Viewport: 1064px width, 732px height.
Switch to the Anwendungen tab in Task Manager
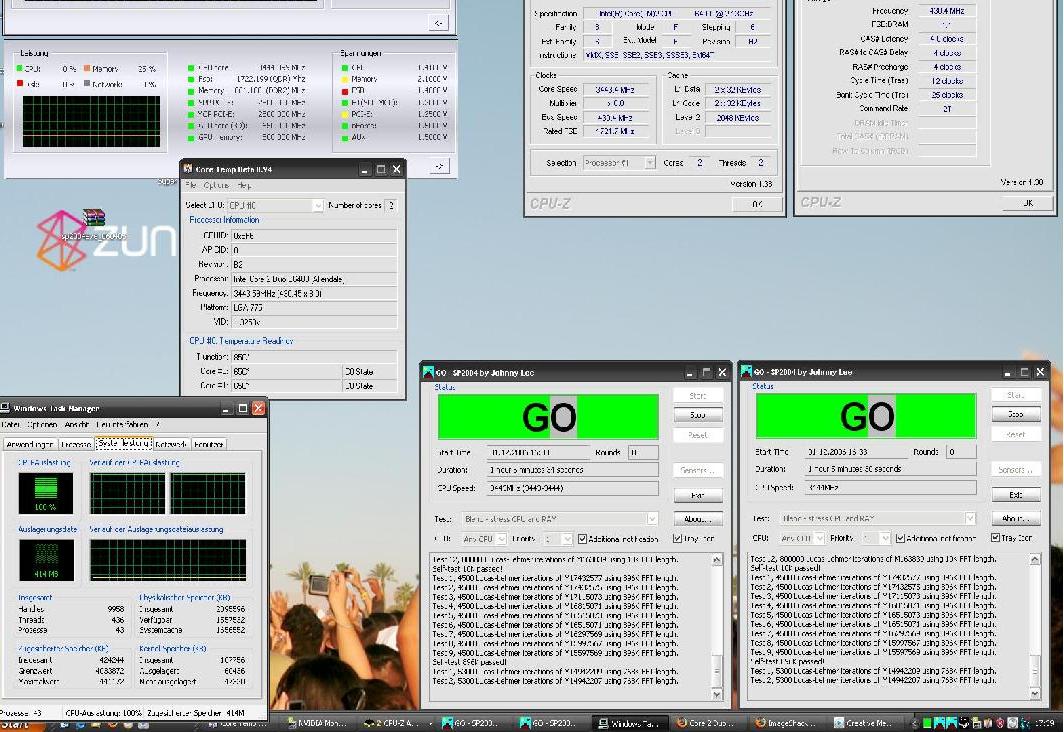[x=30, y=445]
